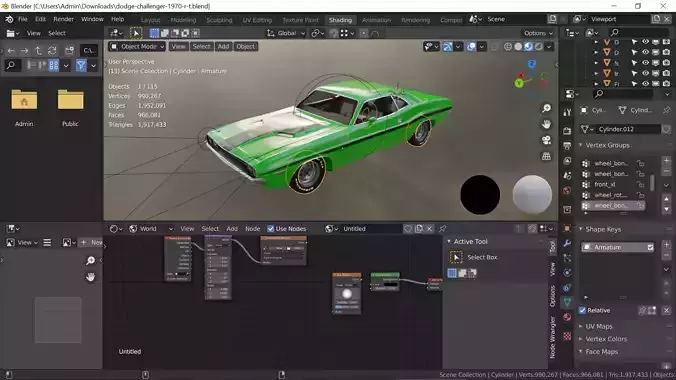This screenshot has height=380, width=676.
Task: Open the overlays dropdown arrow
Action: coord(482,47)
